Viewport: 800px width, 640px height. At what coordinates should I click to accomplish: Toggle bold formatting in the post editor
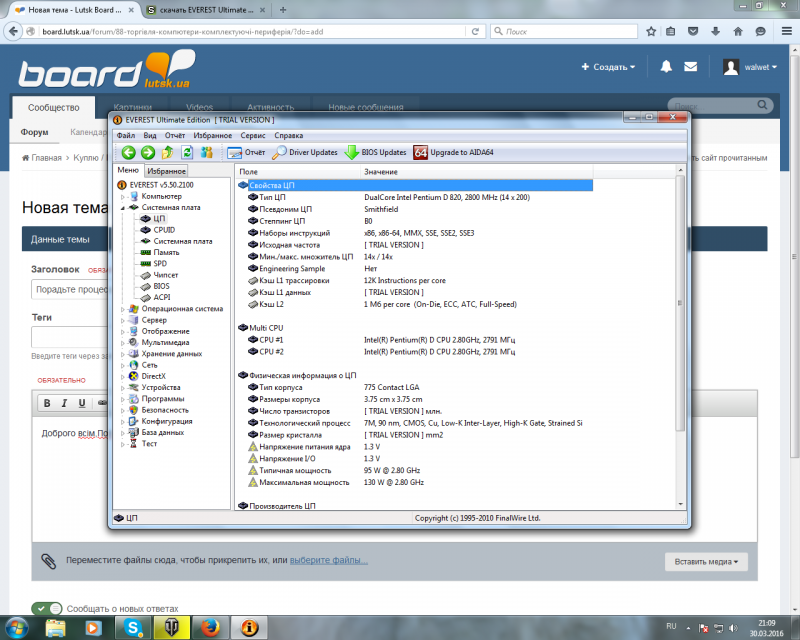47,403
